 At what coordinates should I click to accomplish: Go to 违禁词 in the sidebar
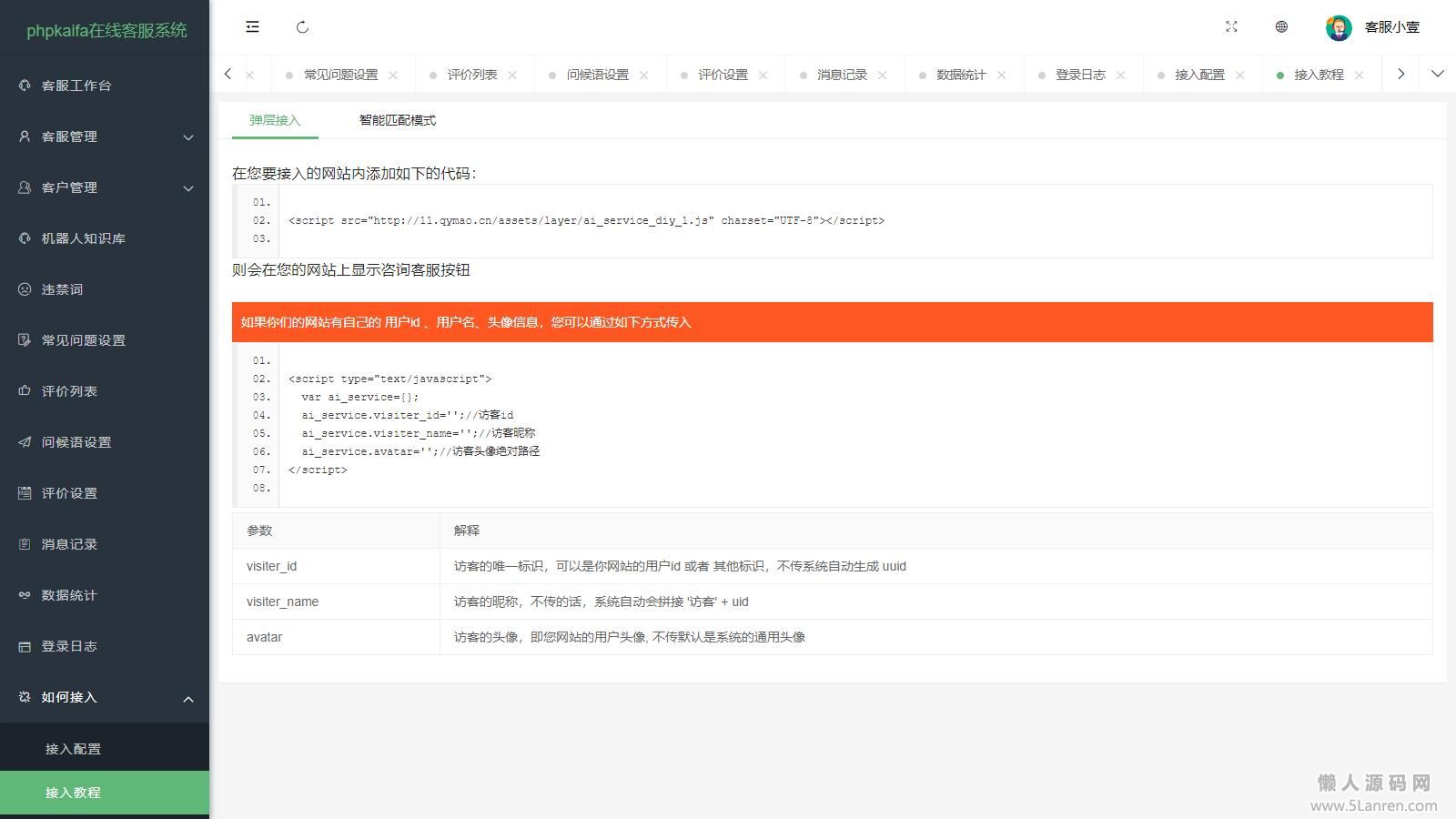(x=62, y=289)
